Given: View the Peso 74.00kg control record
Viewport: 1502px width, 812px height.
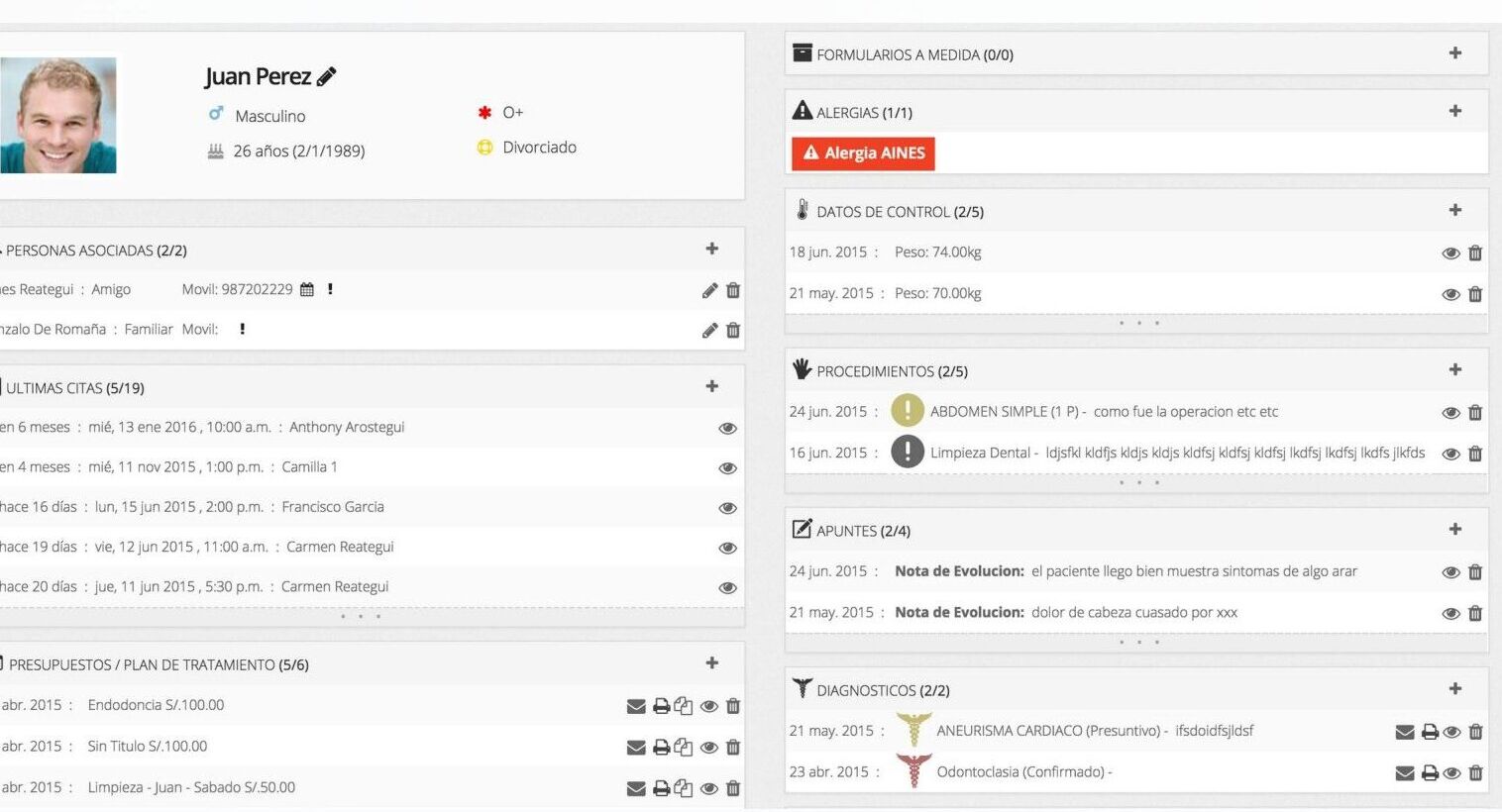Looking at the screenshot, I should point(1450,254).
